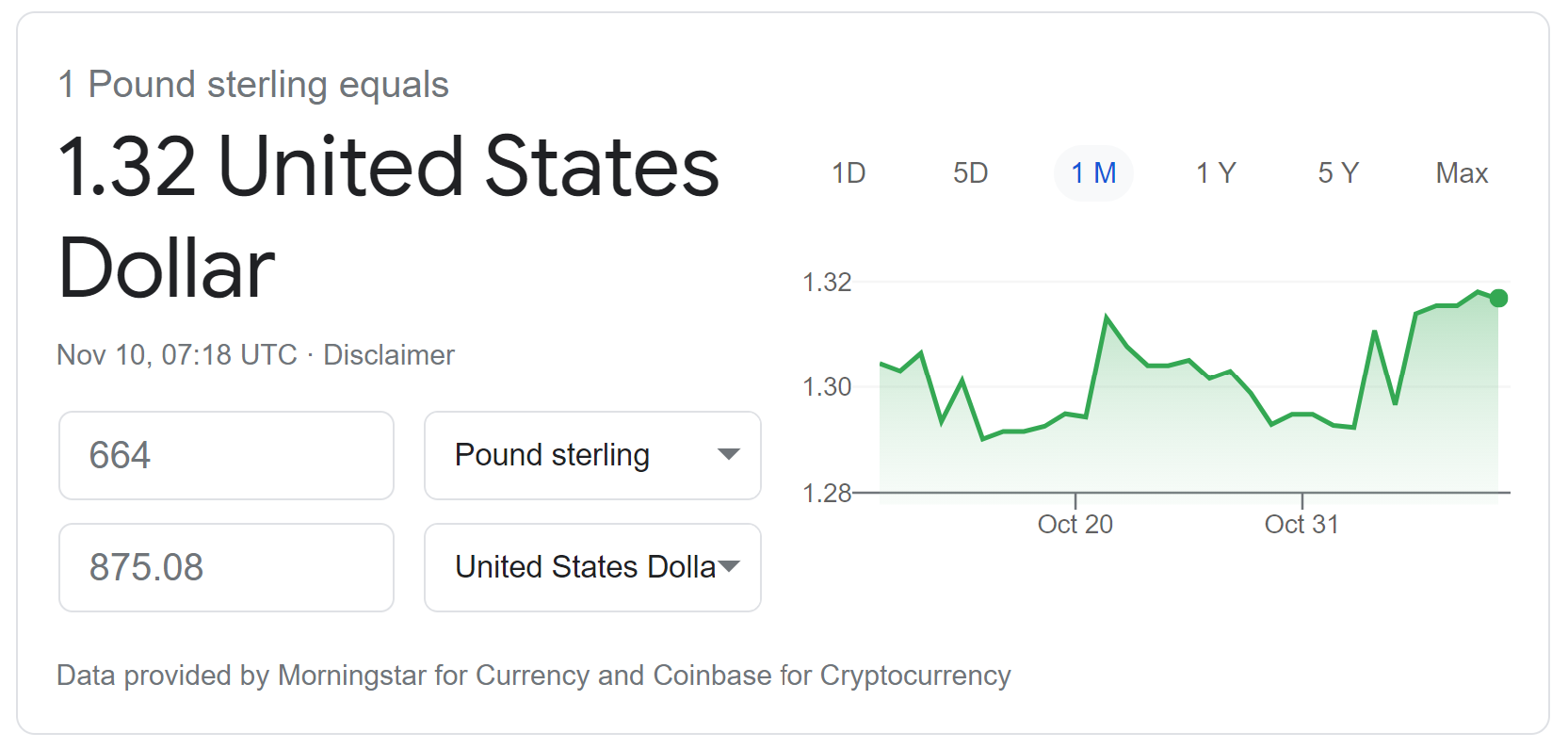Select the amount field showing 664
Screen dimensions: 1568x749
[x=226, y=455]
